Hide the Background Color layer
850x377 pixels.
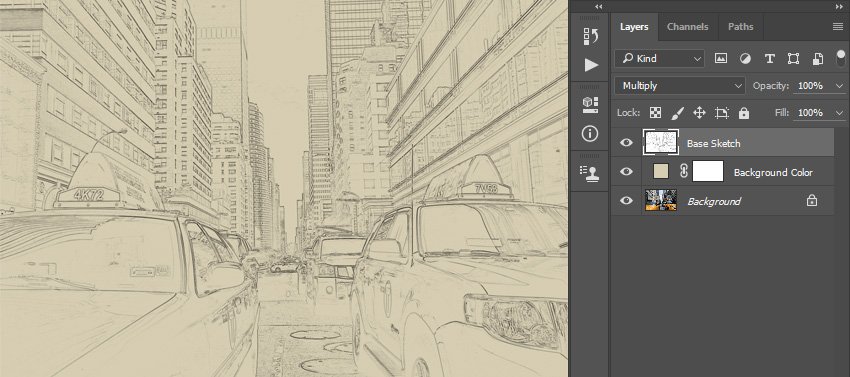[626, 171]
